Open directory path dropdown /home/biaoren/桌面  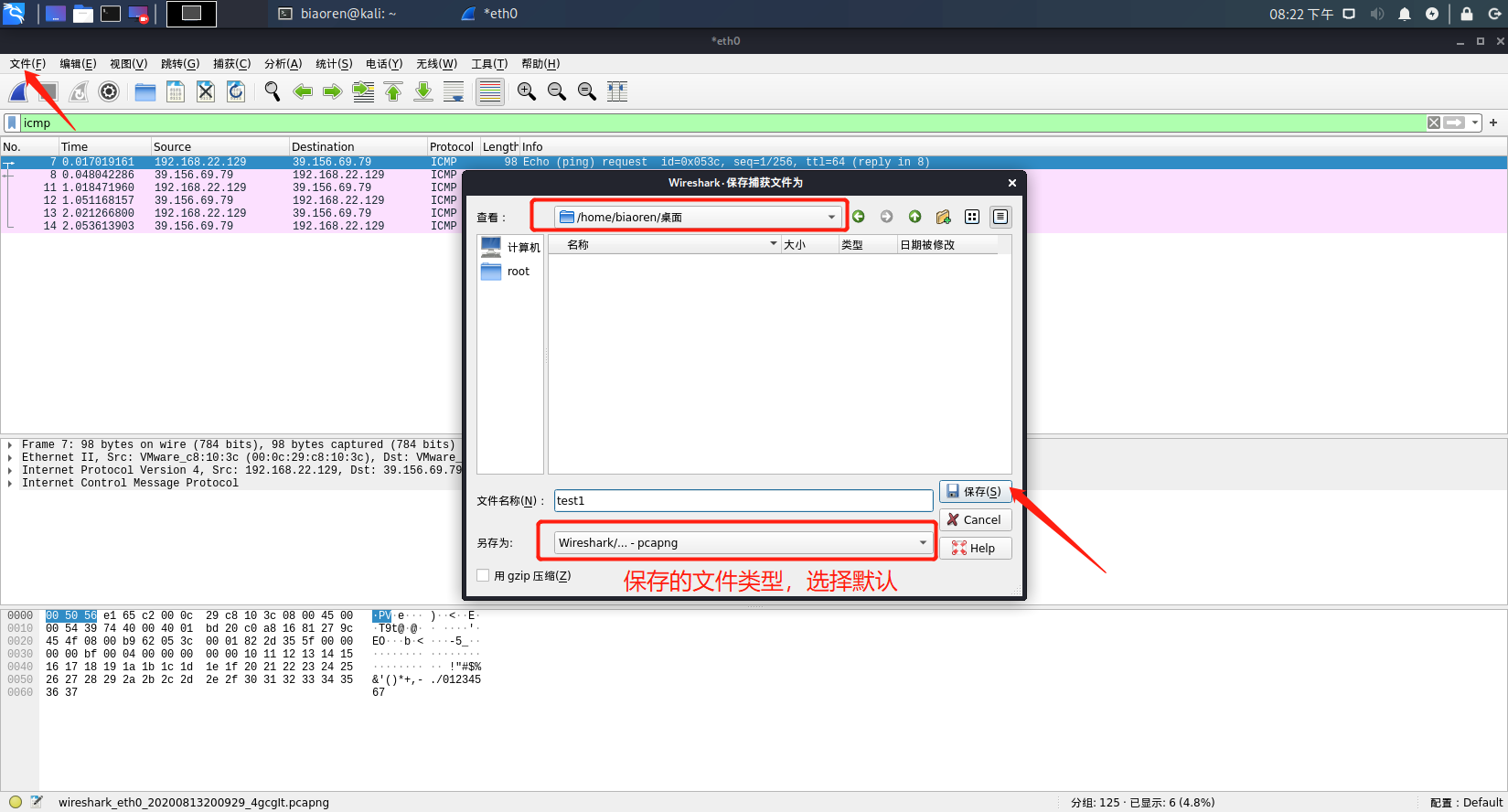[x=698, y=217]
